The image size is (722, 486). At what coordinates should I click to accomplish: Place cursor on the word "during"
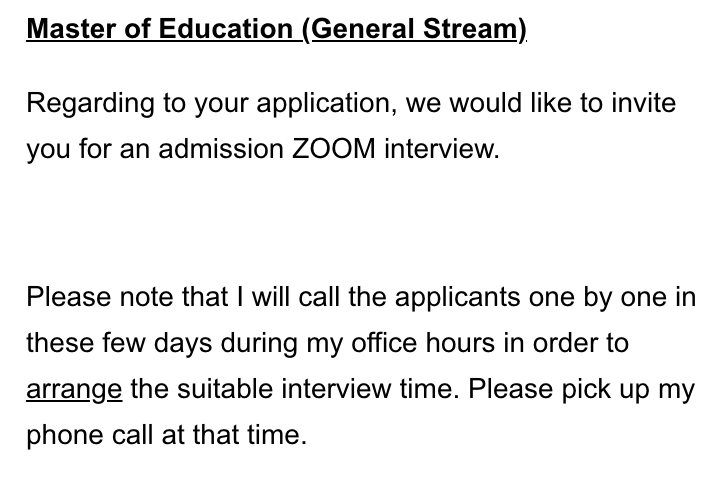[x=259, y=344]
